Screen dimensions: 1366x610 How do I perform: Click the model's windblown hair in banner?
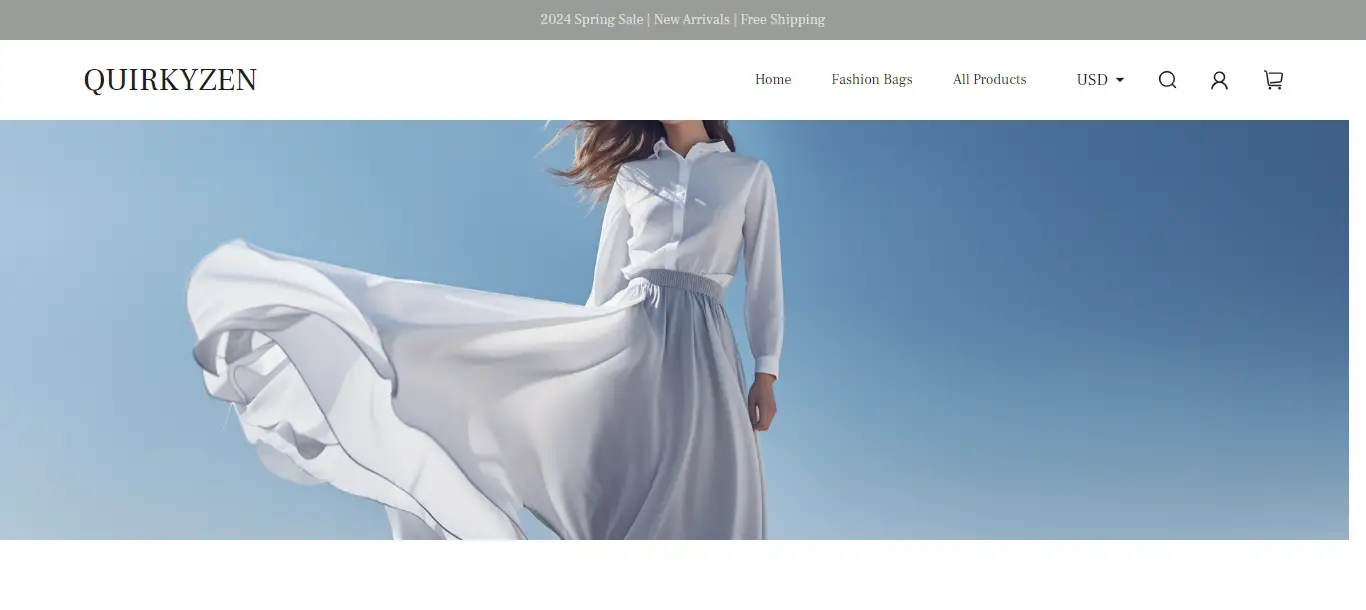(x=600, y=150)
